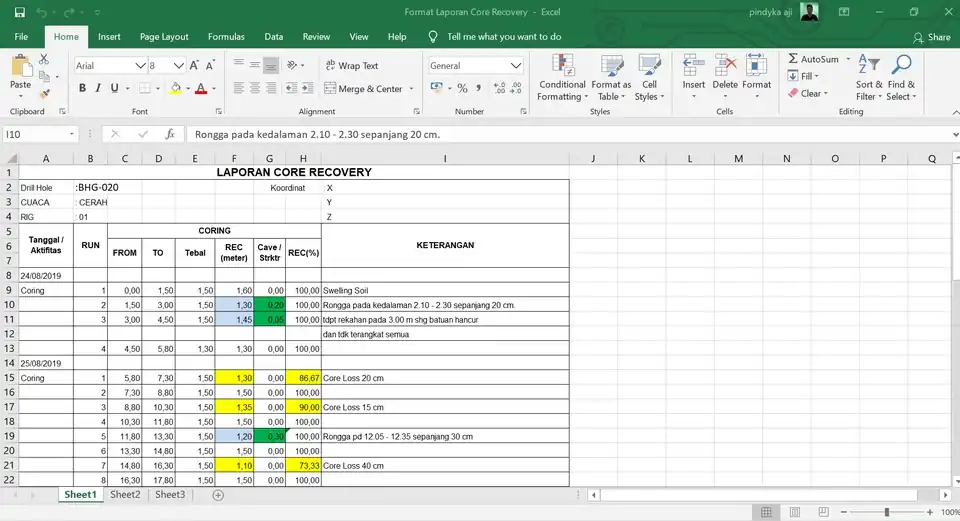This screenshot has width=960, height=521.
Task: Click Find & Select button
Action: 901,78
